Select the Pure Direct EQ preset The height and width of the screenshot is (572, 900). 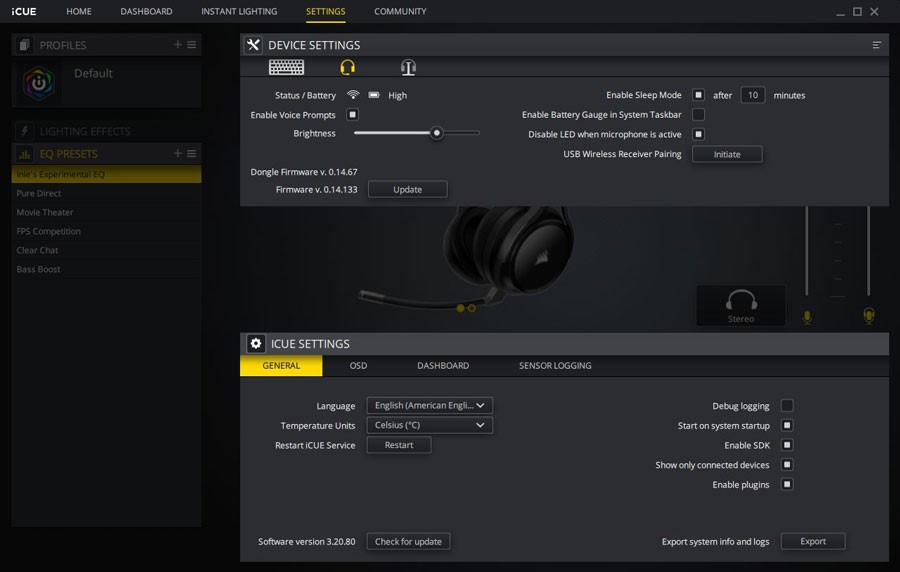tap(106, 193)
